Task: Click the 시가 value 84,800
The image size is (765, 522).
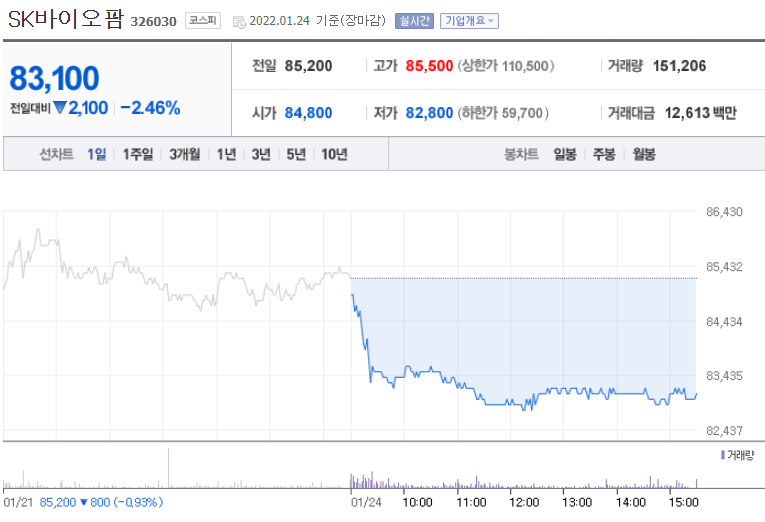Action: click(308, 113)
